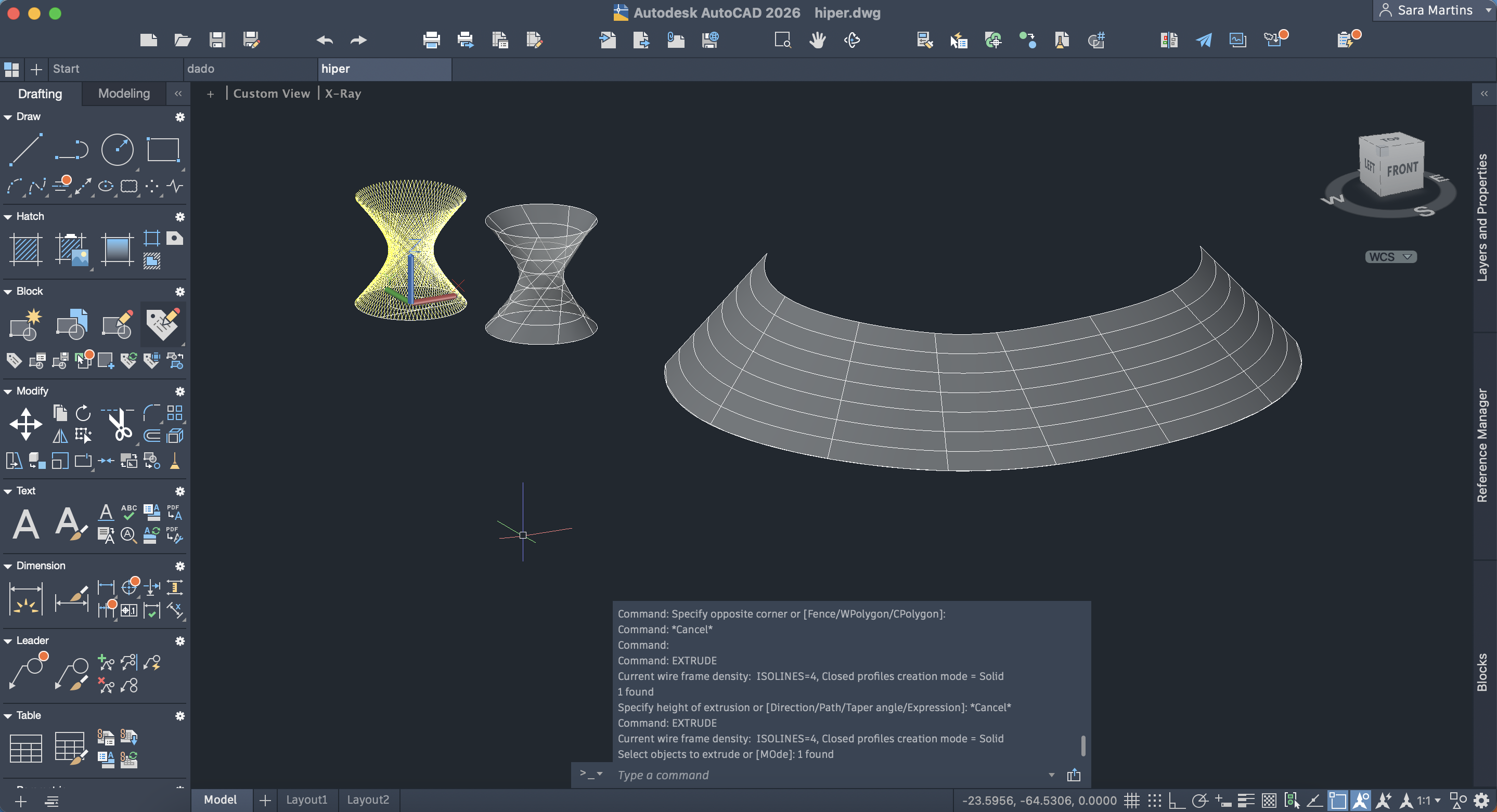The image size is (1497, 812).
Task: Click the Plot printer icon
Action: click(x=431, y=40)
